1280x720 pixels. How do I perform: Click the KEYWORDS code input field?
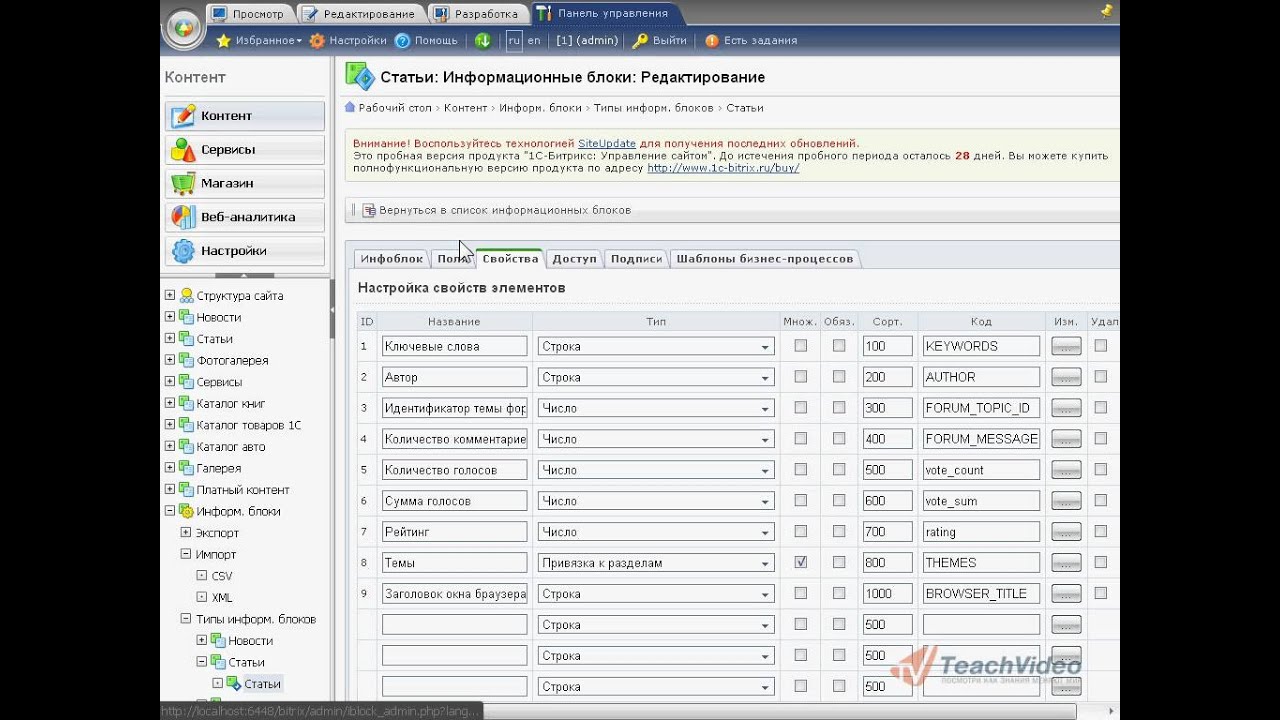pos(981,346)
